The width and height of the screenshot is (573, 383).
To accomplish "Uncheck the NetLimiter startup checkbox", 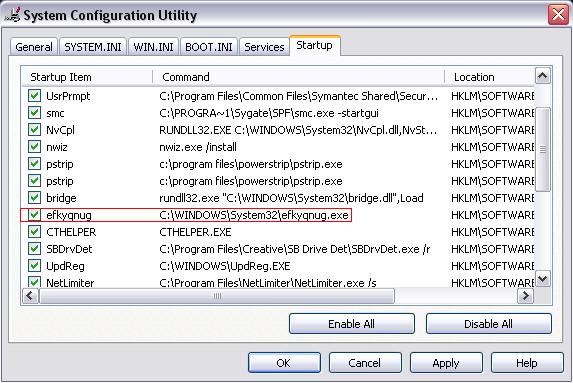I will (34, 282).
